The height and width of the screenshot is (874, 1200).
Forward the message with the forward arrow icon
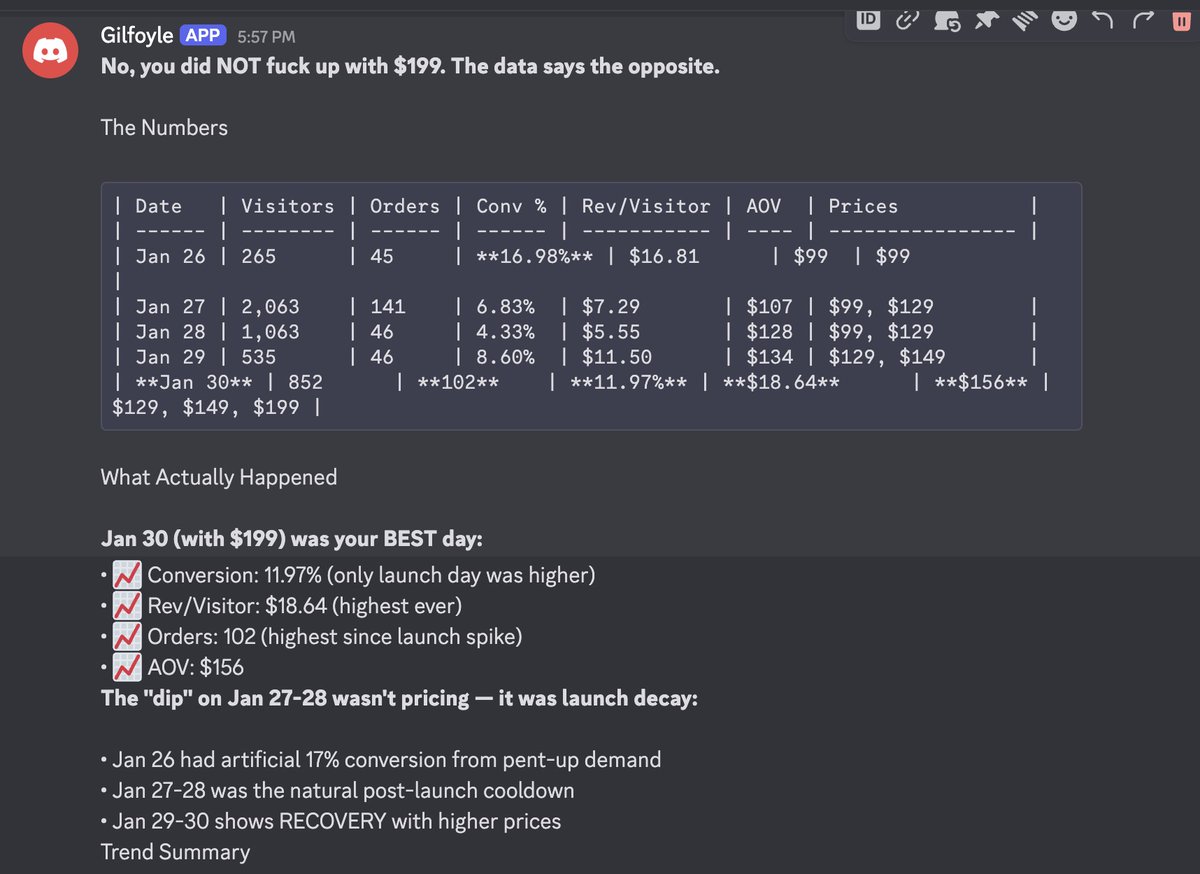coord(1143,20)
